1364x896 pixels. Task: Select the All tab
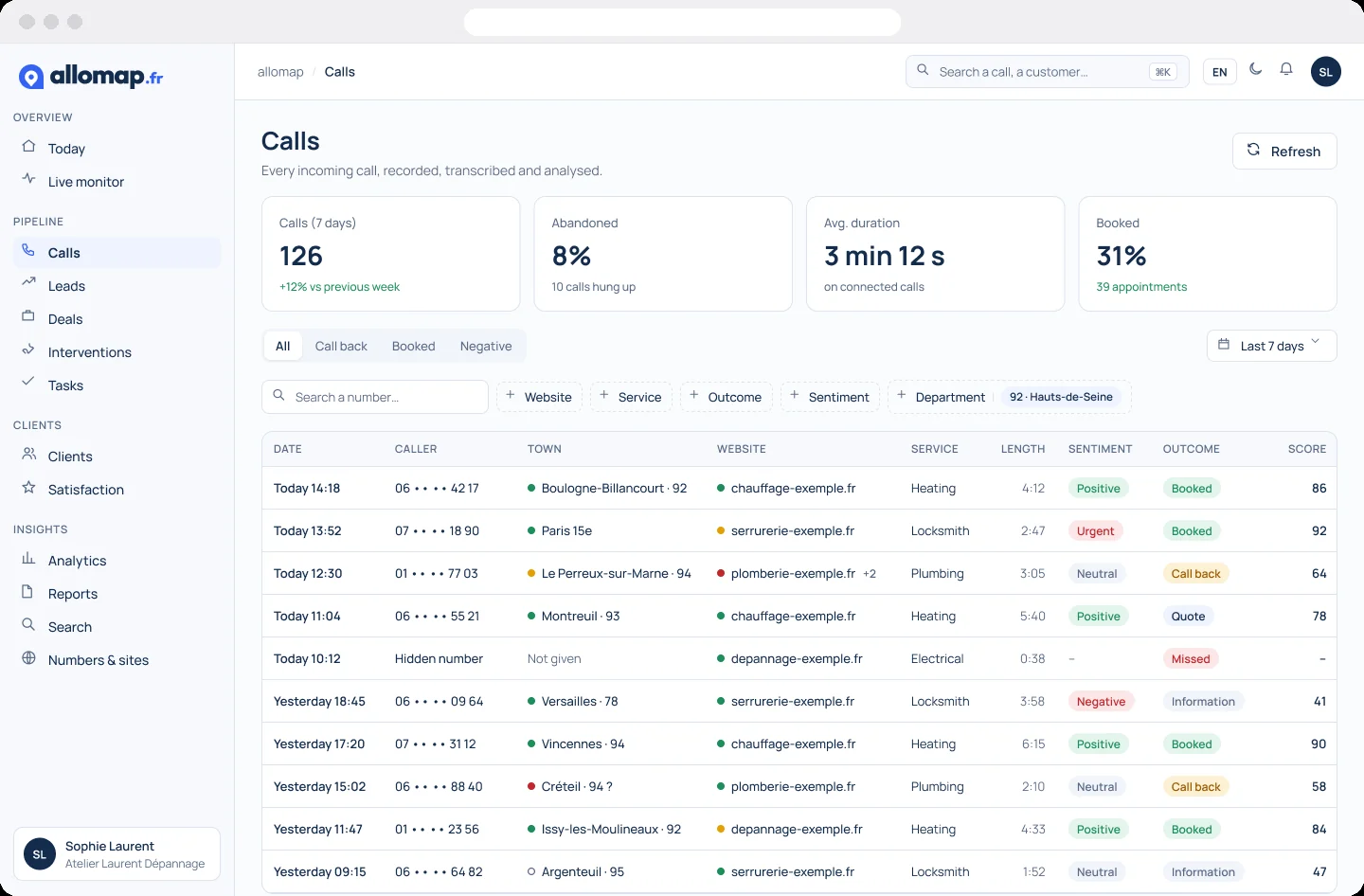[282, 346]
